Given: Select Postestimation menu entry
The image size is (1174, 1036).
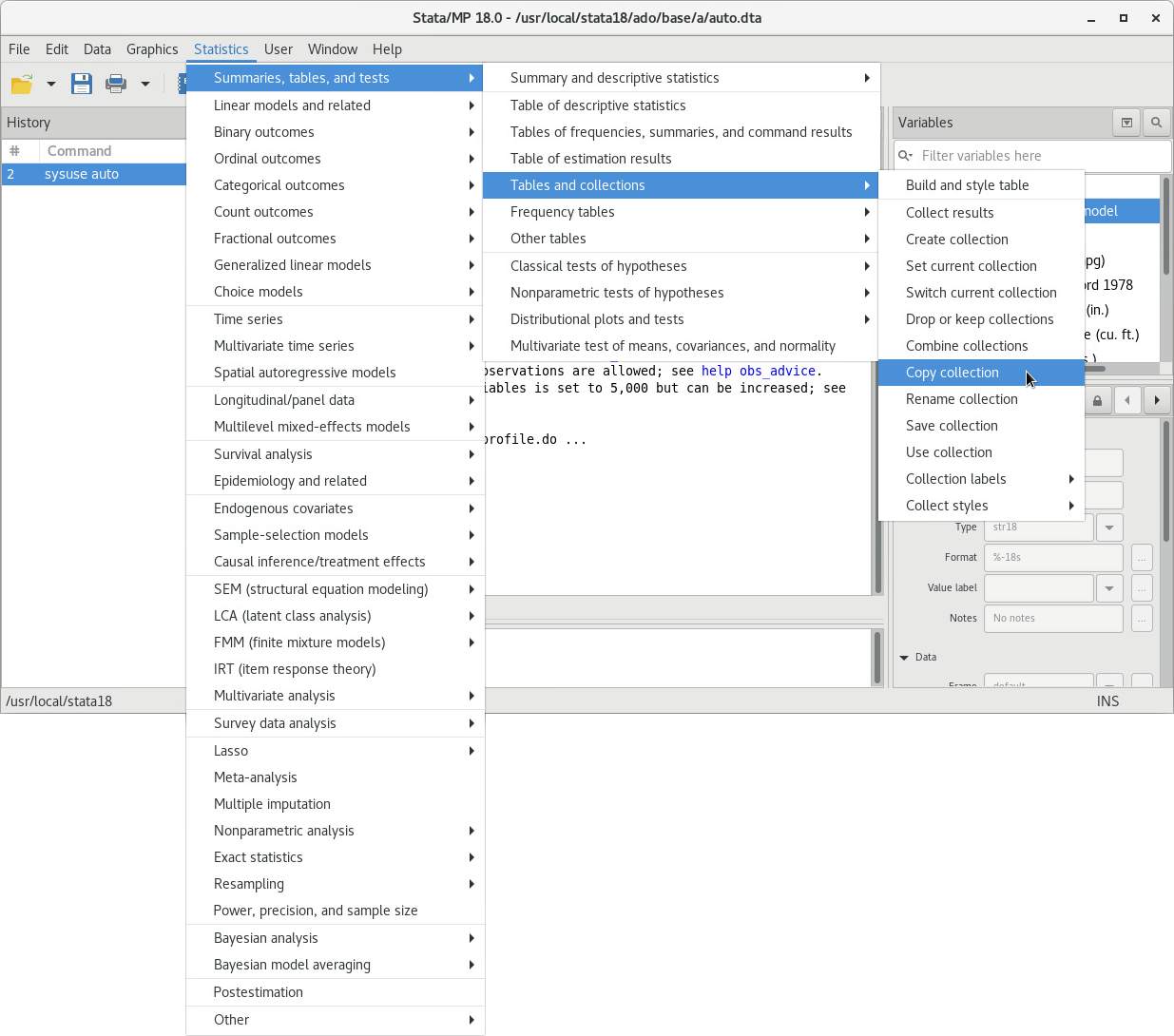Looking at the screenshot, I should tap(336, 992).
